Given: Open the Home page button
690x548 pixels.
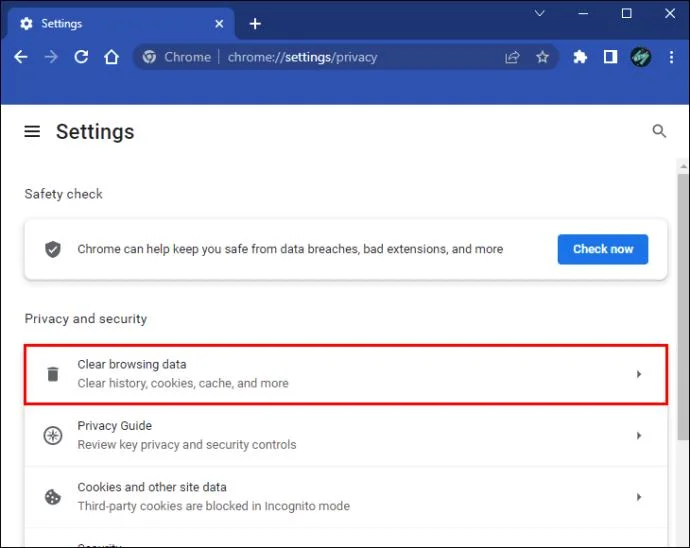Looking at the screenshot, I should click(x=111, y=57).
